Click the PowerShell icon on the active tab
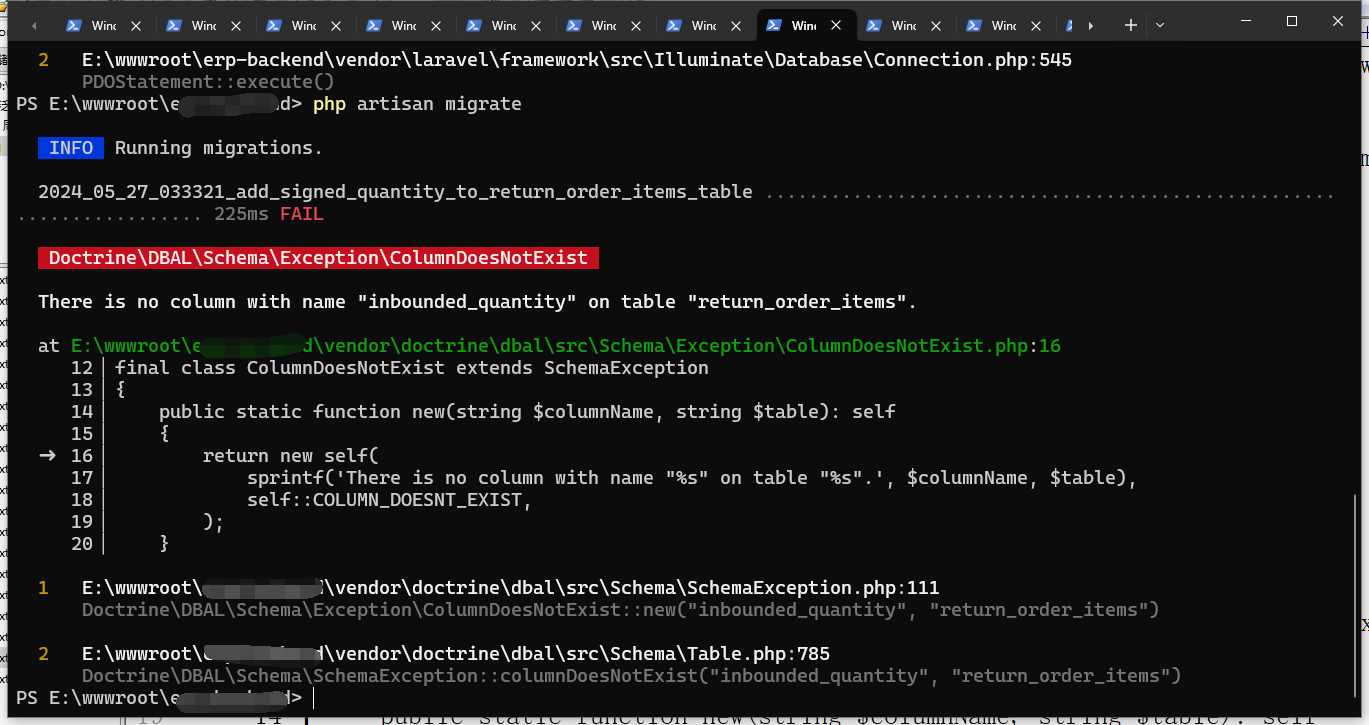Image resolution: width=1369 pixels, height=725 pixels. point(774,26)
